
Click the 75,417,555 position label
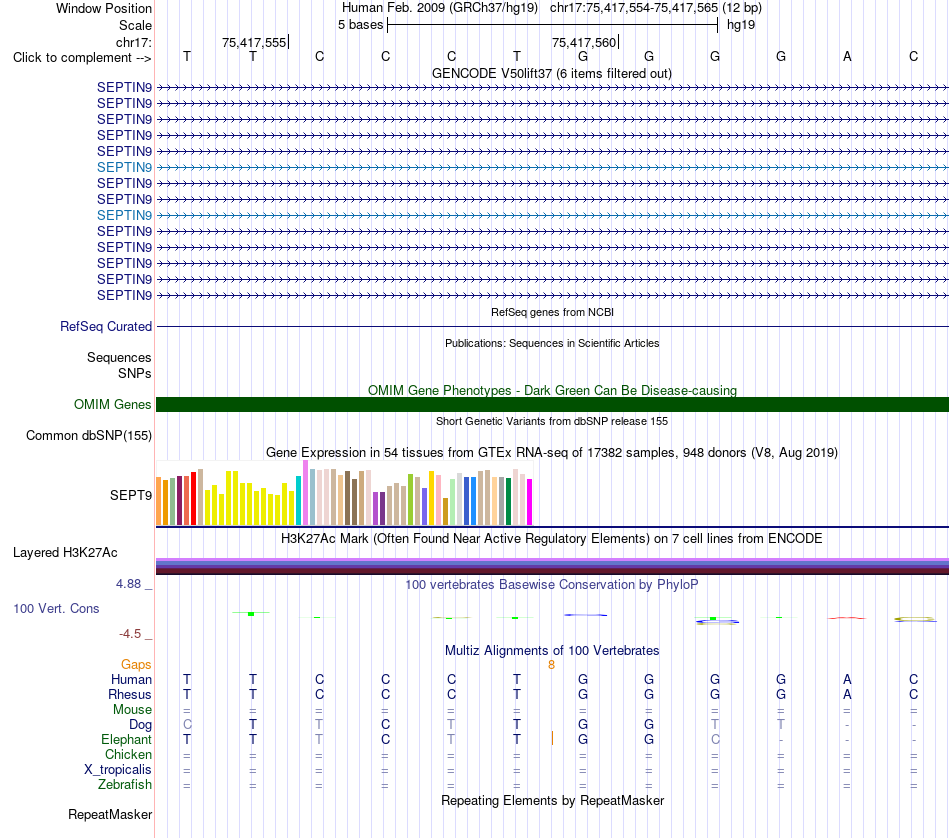(254, 42)
